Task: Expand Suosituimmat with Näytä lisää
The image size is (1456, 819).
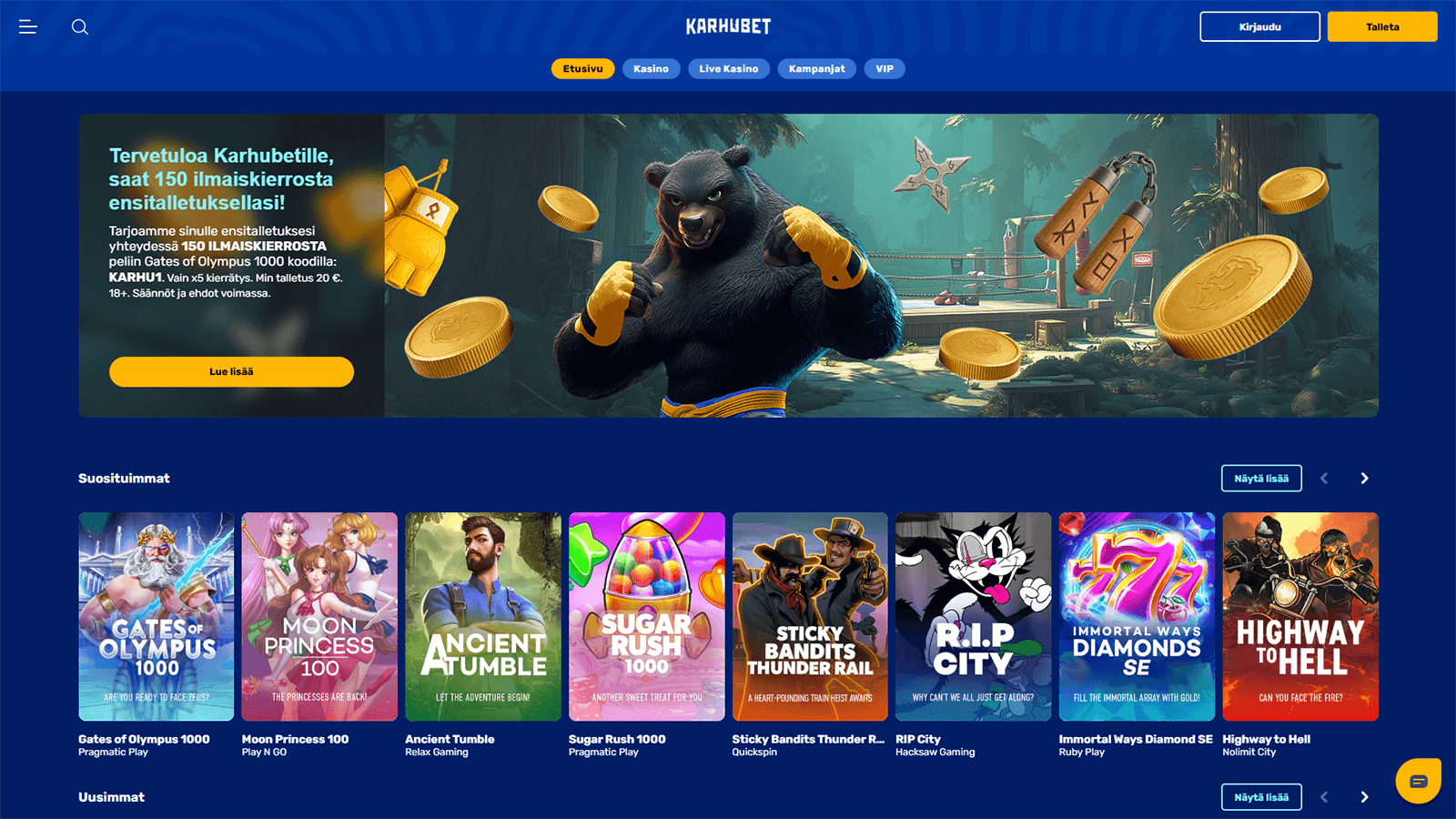Action: [x=1261, y=479]
